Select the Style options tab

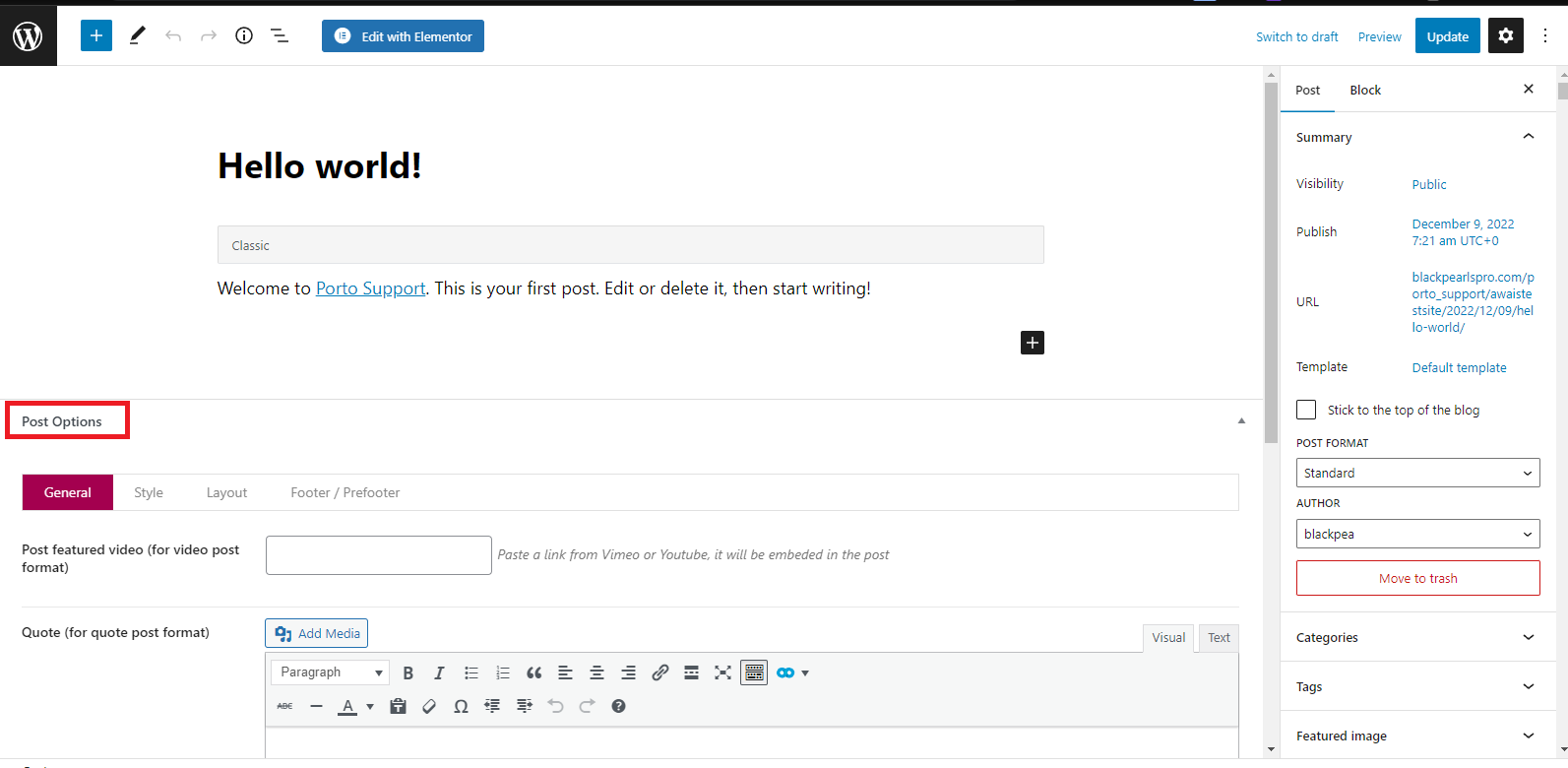coord(149,492)
